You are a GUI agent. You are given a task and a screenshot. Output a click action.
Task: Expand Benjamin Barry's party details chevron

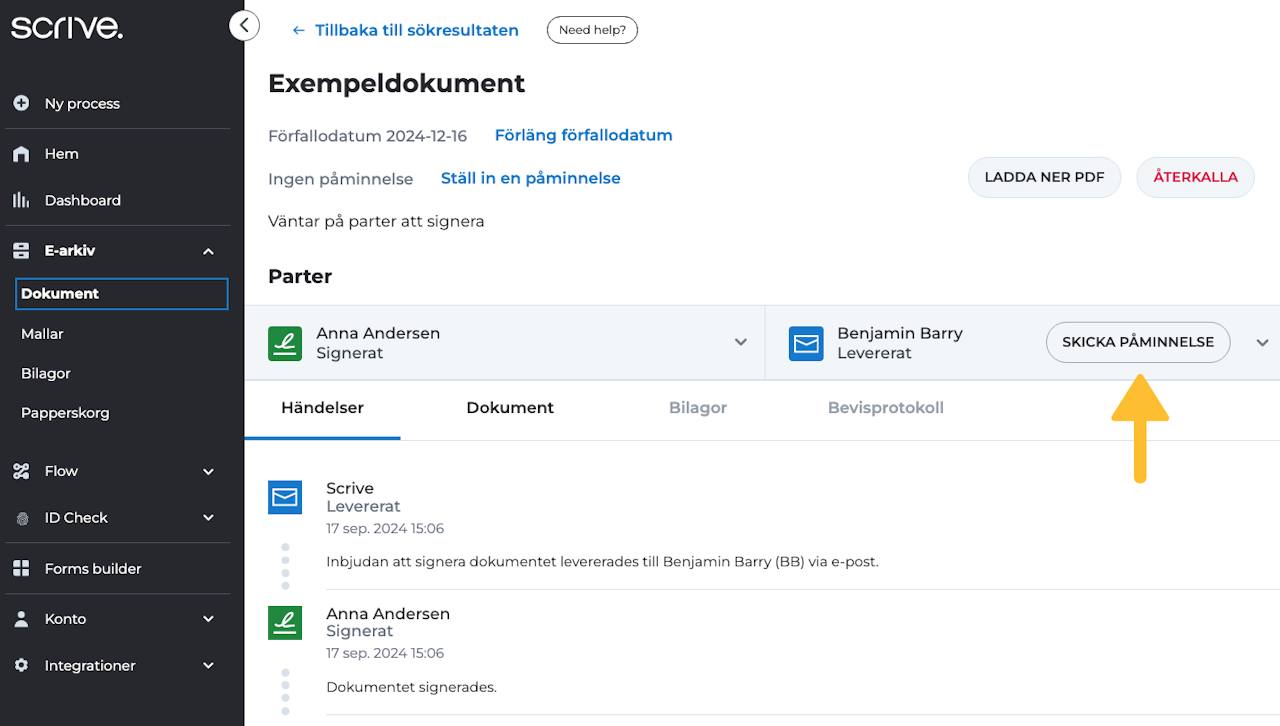pyautogui.click(x=1262, y=342)
